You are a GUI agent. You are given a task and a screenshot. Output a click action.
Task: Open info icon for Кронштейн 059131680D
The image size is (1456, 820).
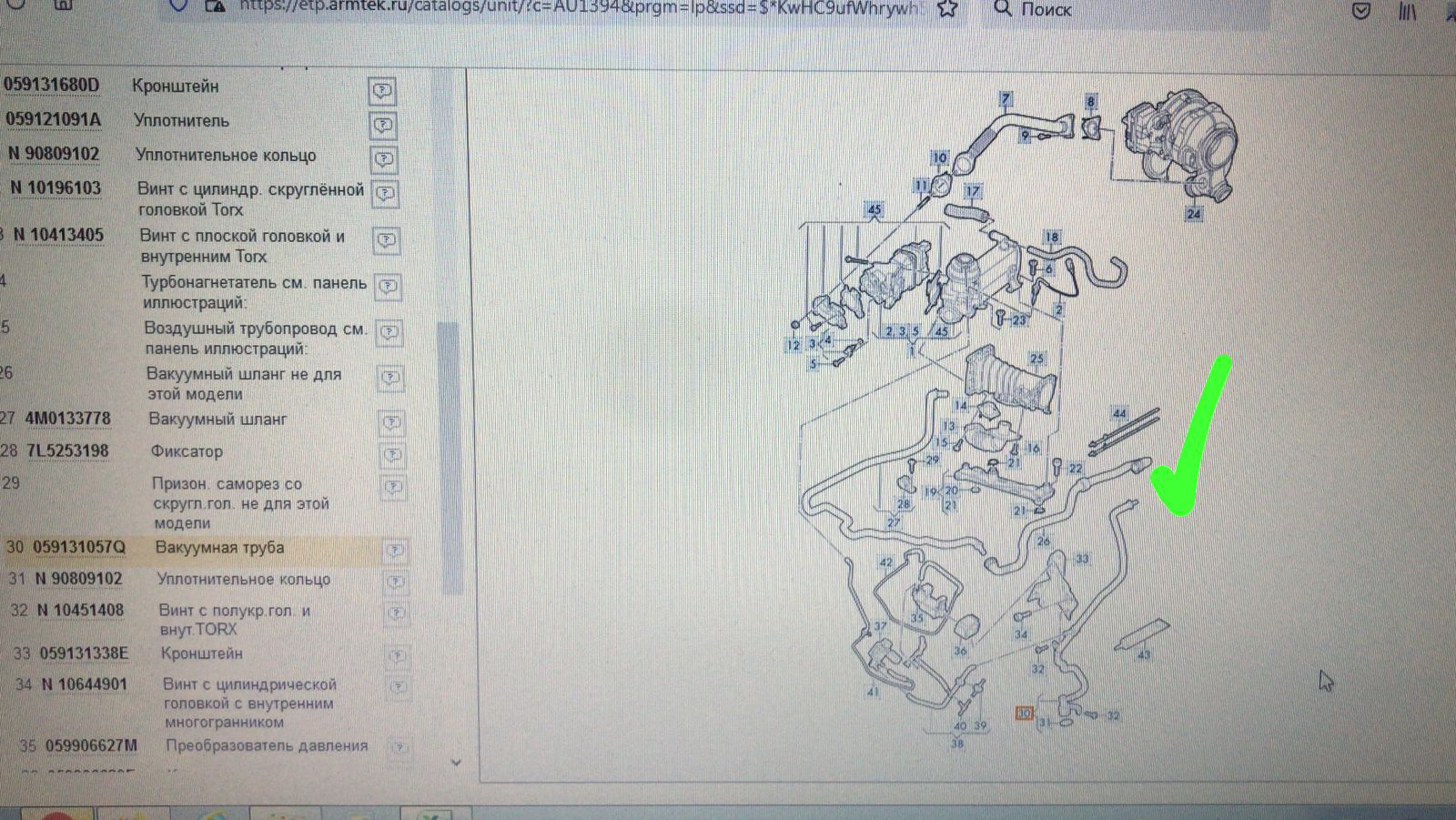pos(382,91)
